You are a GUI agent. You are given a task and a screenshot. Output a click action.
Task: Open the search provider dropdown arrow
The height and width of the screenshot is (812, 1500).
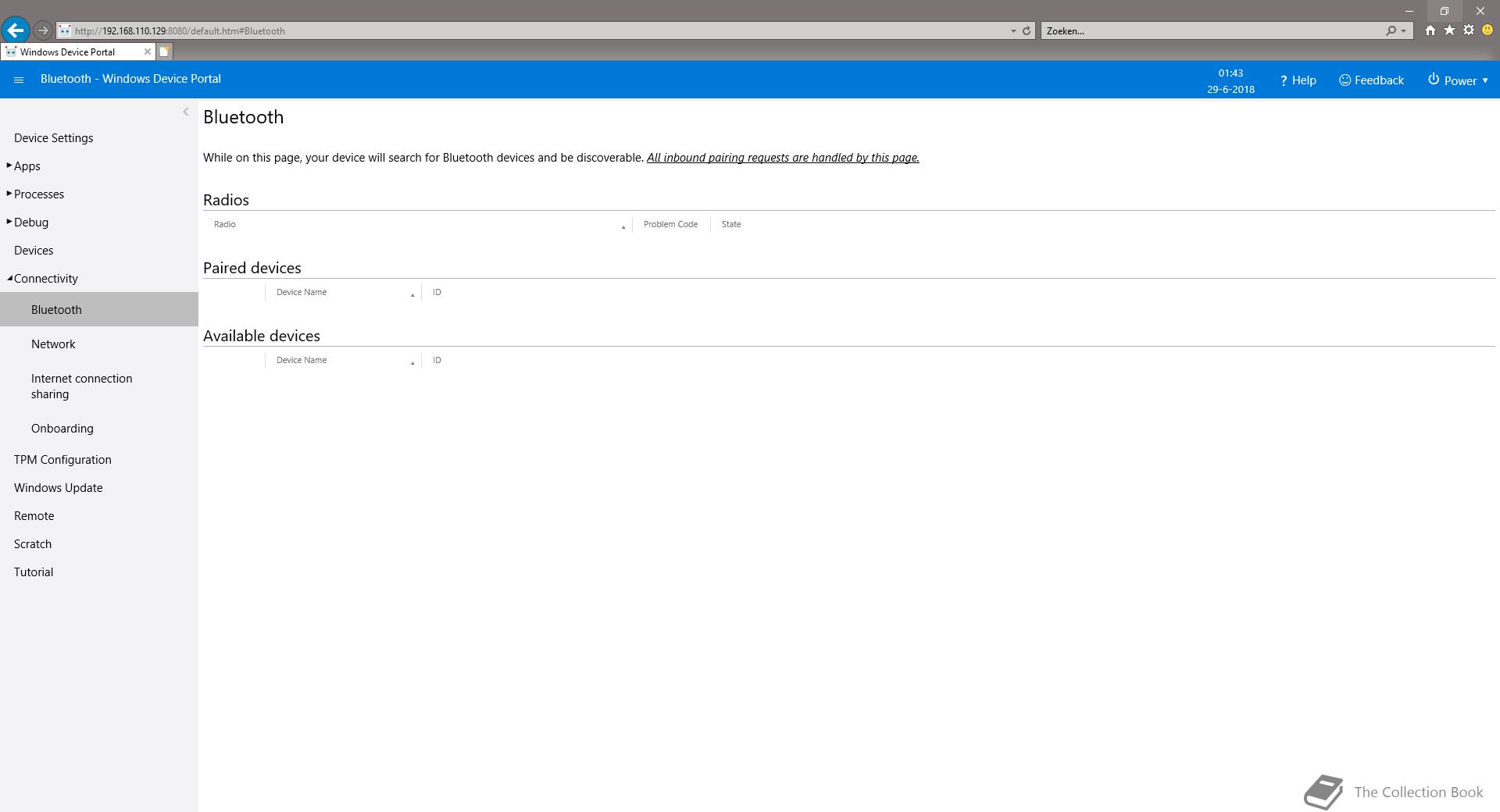click(1404, 31)
